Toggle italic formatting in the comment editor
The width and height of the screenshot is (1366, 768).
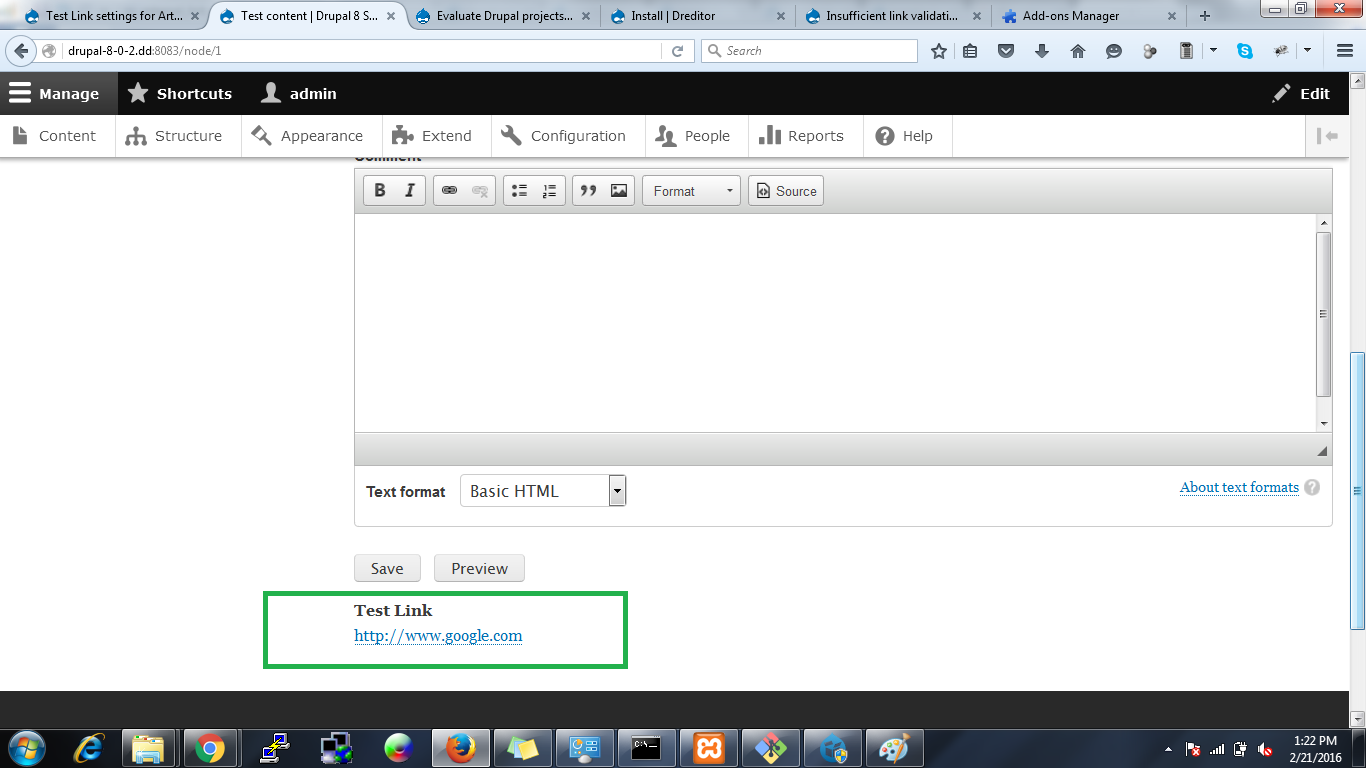point(409,189)
